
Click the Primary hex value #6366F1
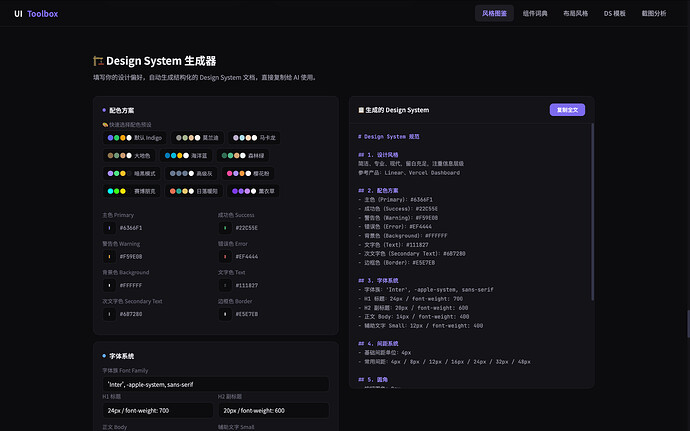coord(131,228)
